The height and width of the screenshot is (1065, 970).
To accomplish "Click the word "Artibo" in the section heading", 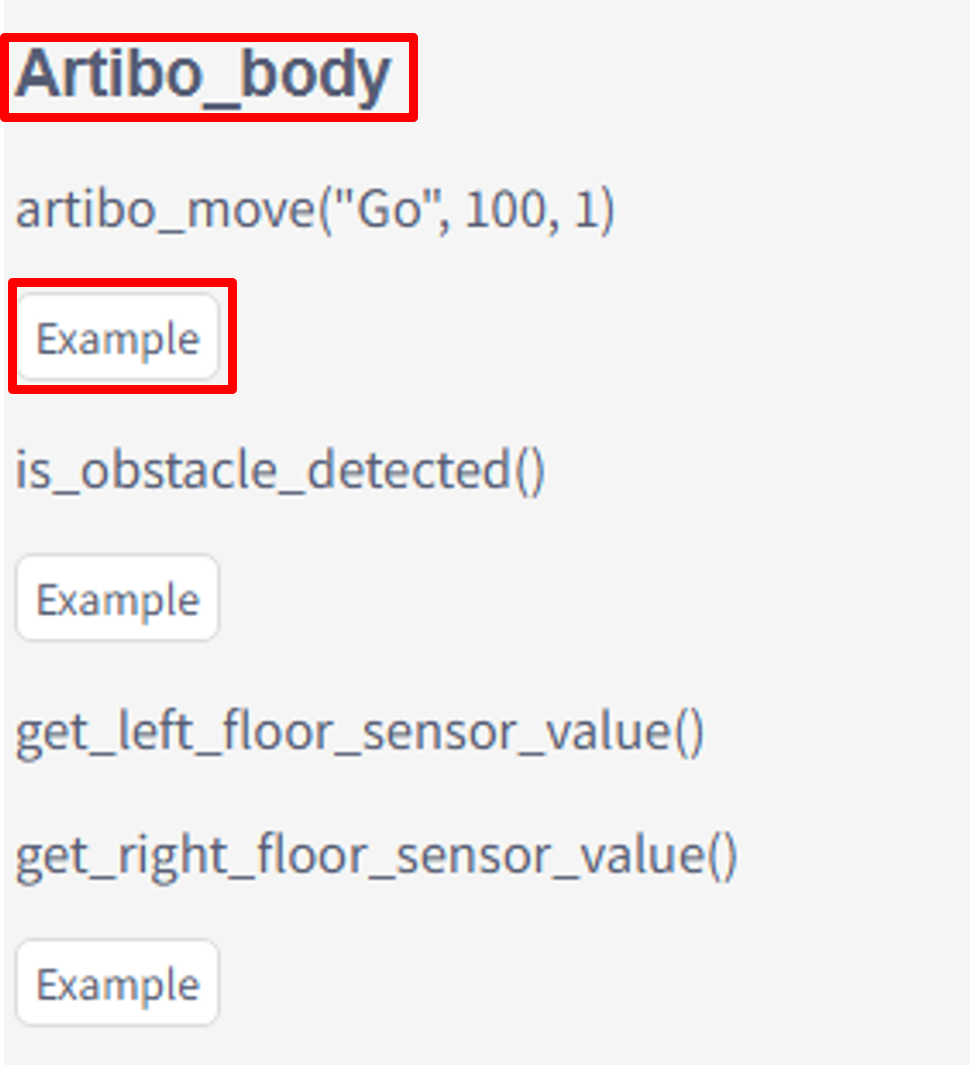I will tap(109, 73).
